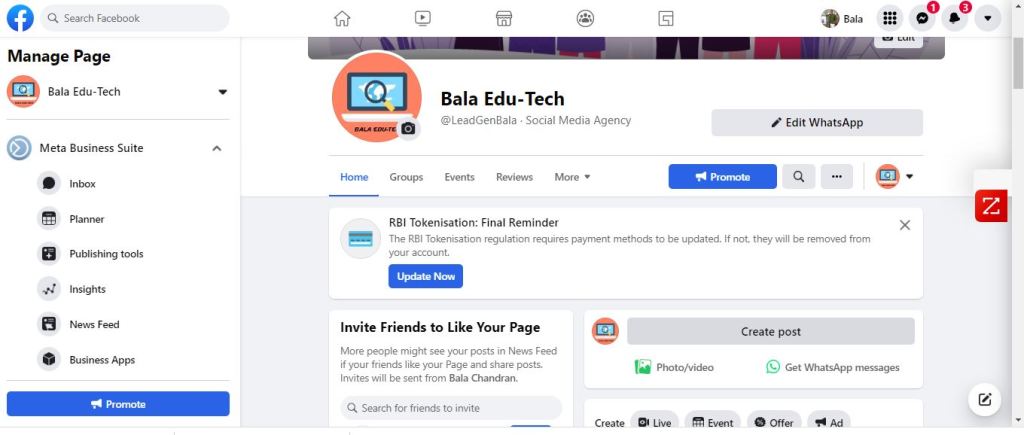Screen dimensions: 1024x435
Task: Open the account dropdown arrow at top right
Action: (x=987, y=18)
